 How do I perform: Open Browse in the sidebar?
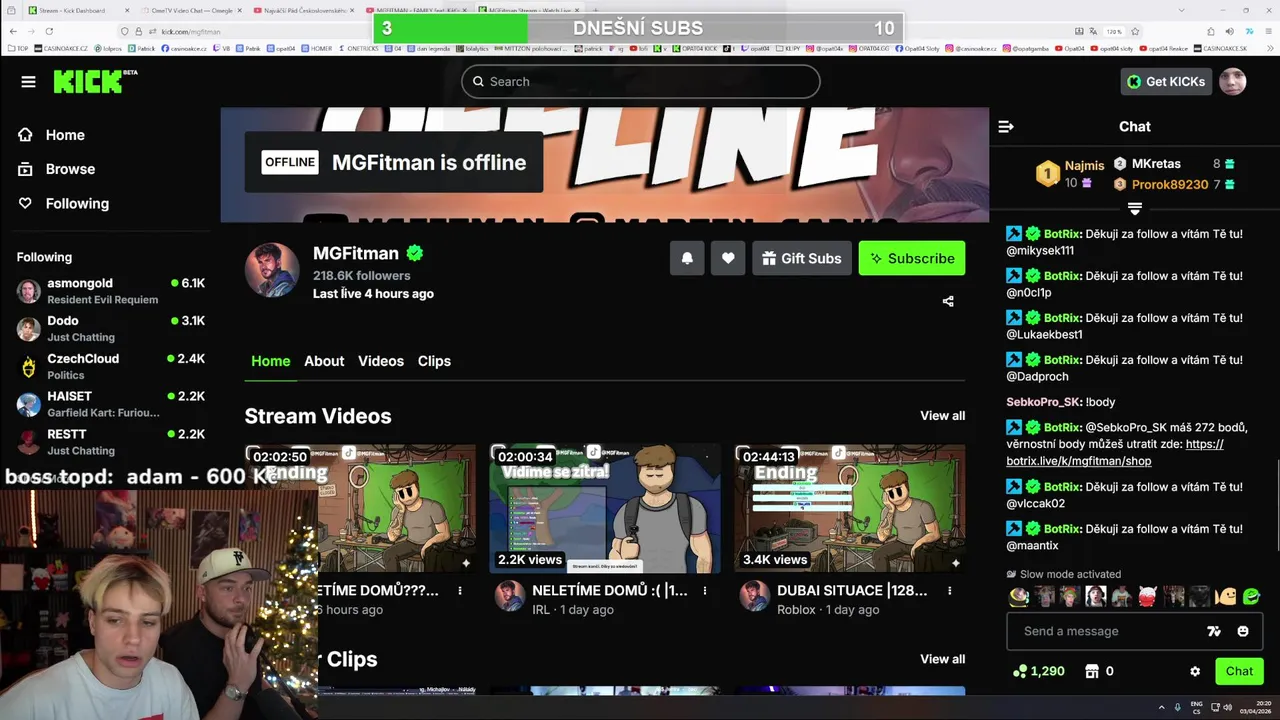click(x=70, y=169)
